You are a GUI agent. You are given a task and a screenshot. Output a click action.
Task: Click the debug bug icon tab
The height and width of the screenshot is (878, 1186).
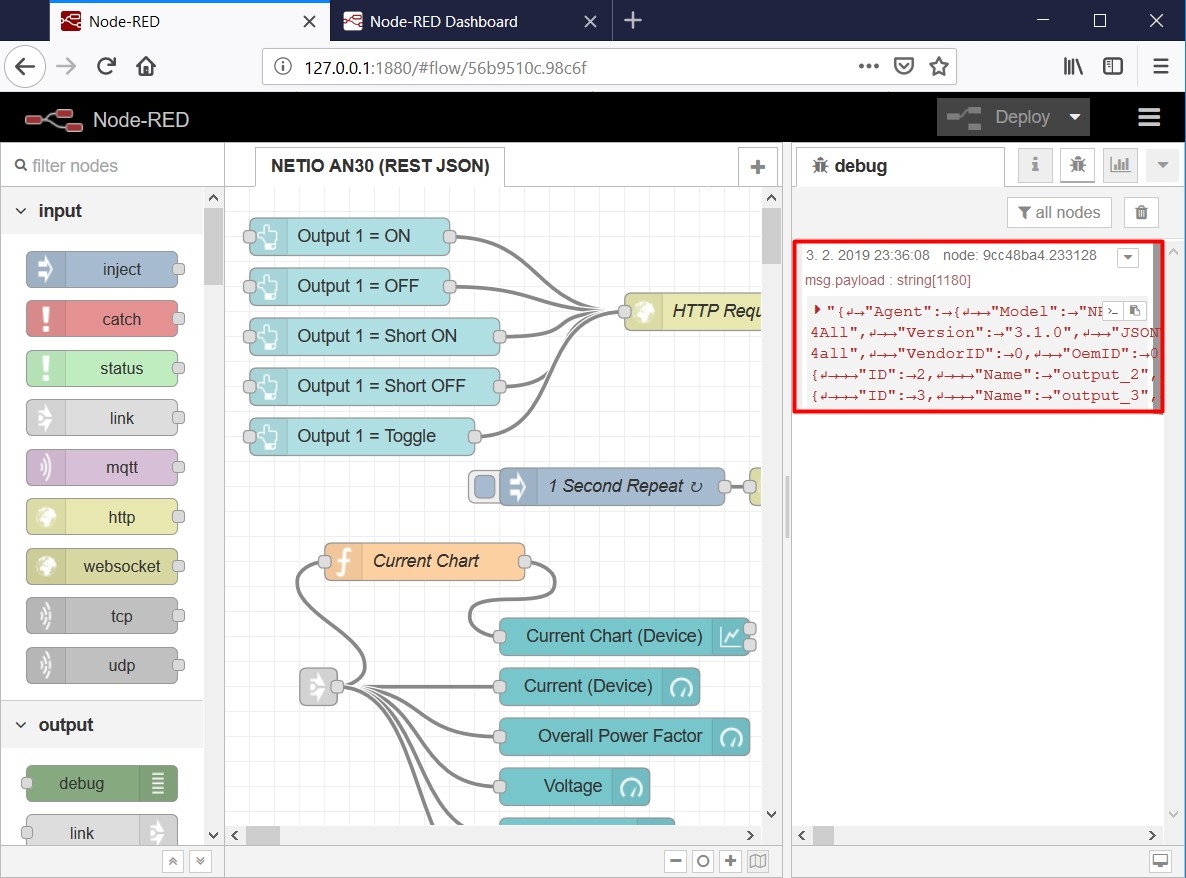1077,166
